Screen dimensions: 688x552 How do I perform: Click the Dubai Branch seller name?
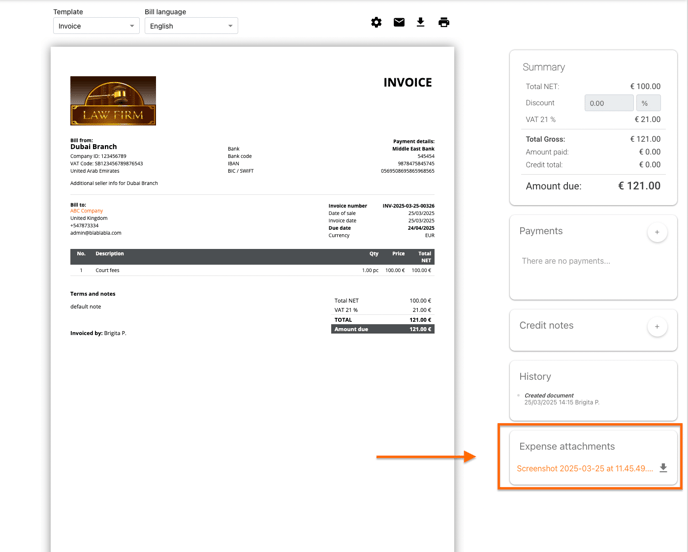click(x=93, y=147)
